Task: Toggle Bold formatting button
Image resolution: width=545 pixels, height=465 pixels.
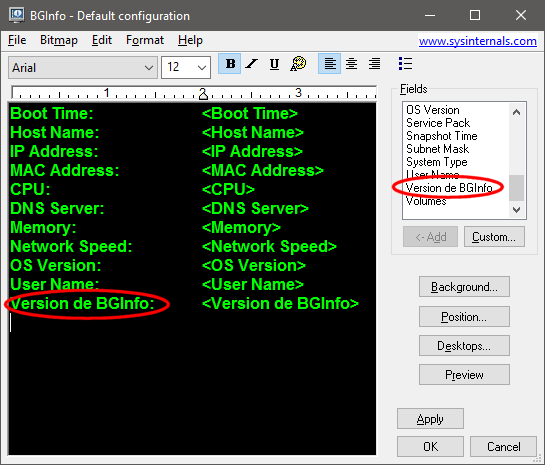Action: [230, 64]
